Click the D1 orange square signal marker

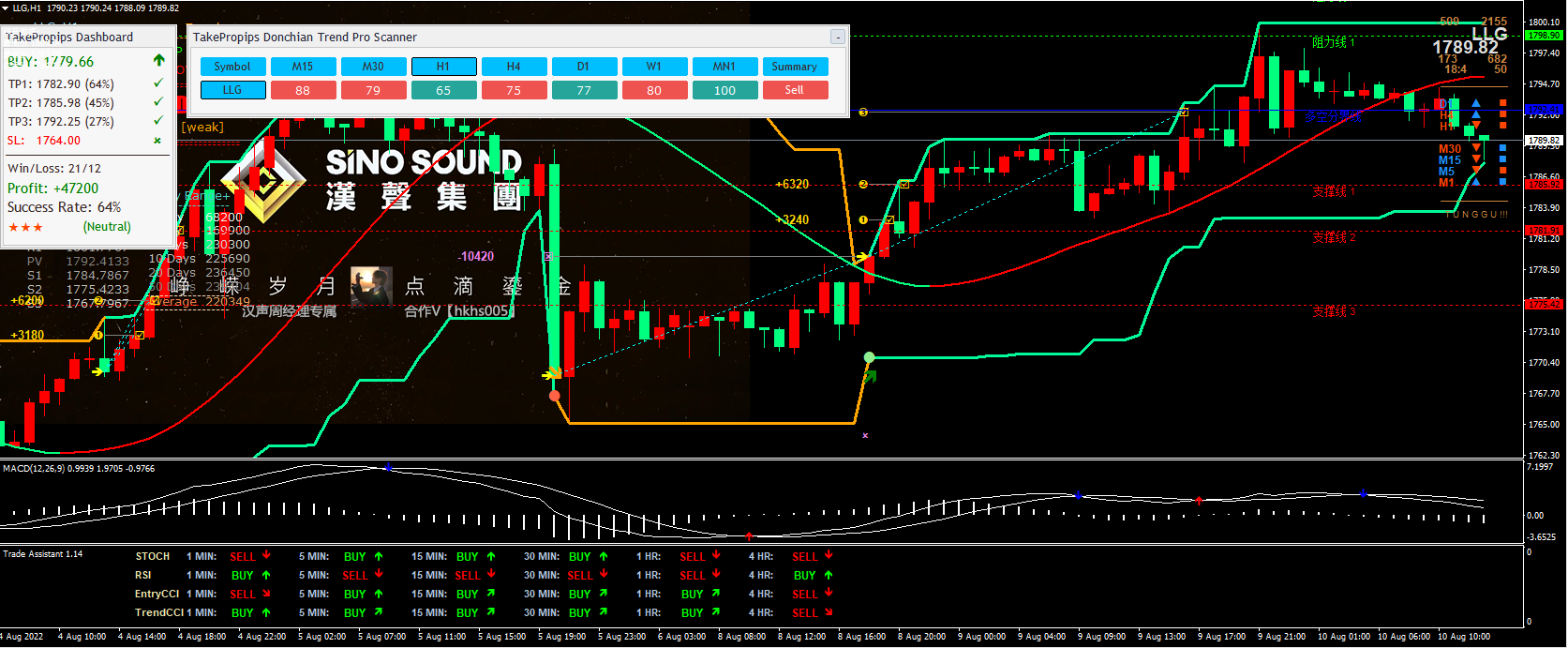(x=1503, y=102)
